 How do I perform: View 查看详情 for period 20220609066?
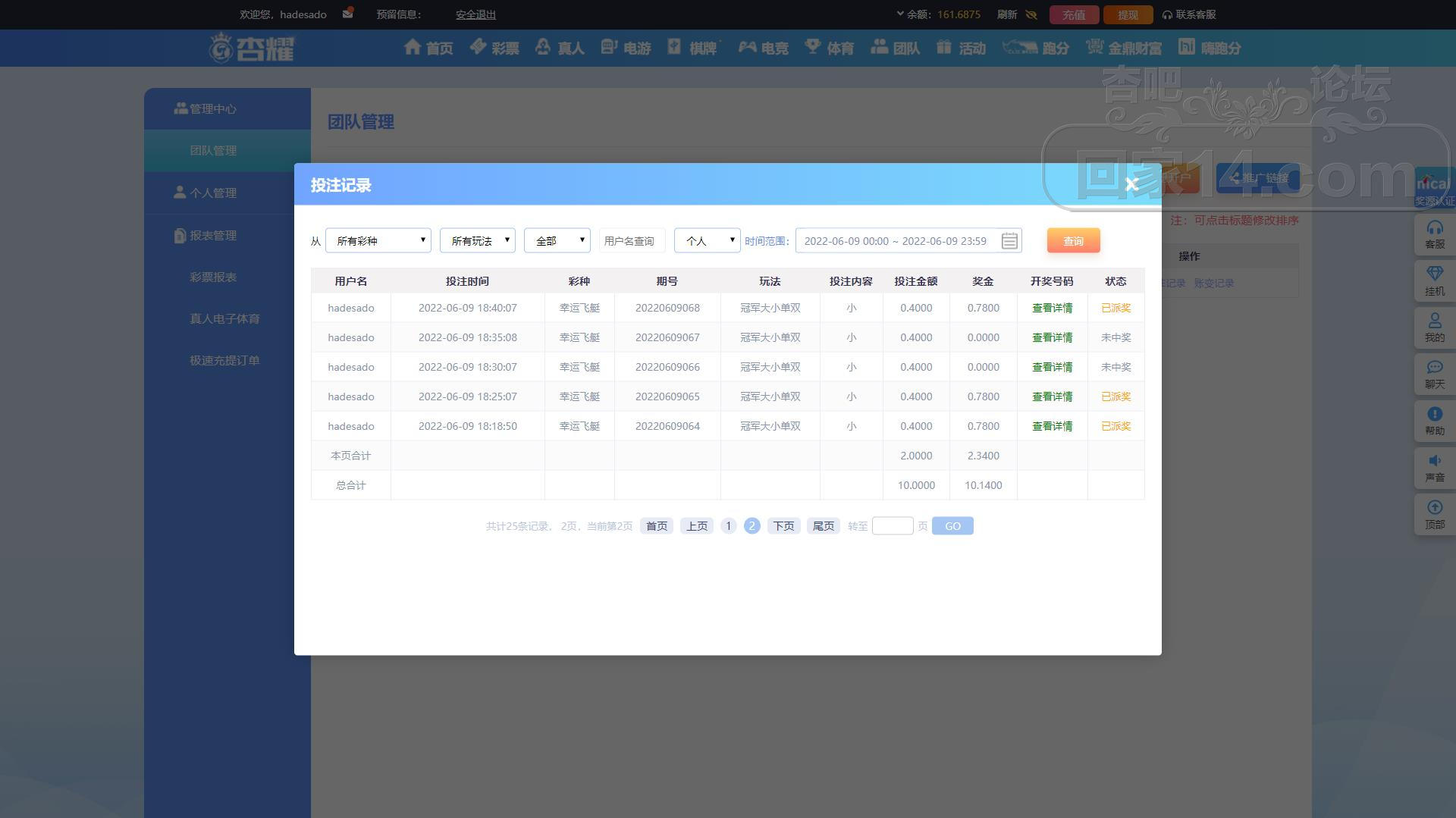tap(1052, 367)
